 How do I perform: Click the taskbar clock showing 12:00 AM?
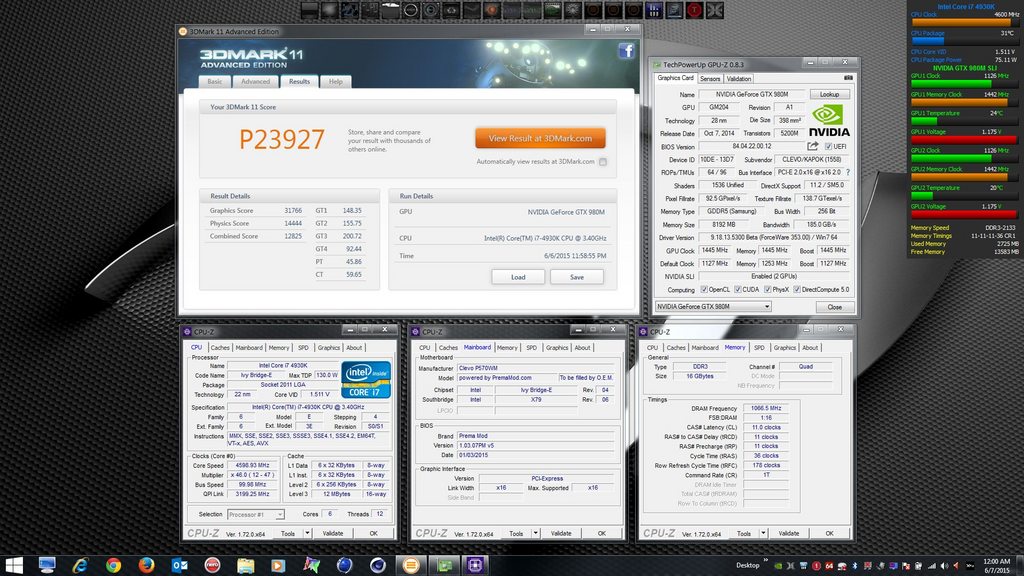tap(997, 566)
